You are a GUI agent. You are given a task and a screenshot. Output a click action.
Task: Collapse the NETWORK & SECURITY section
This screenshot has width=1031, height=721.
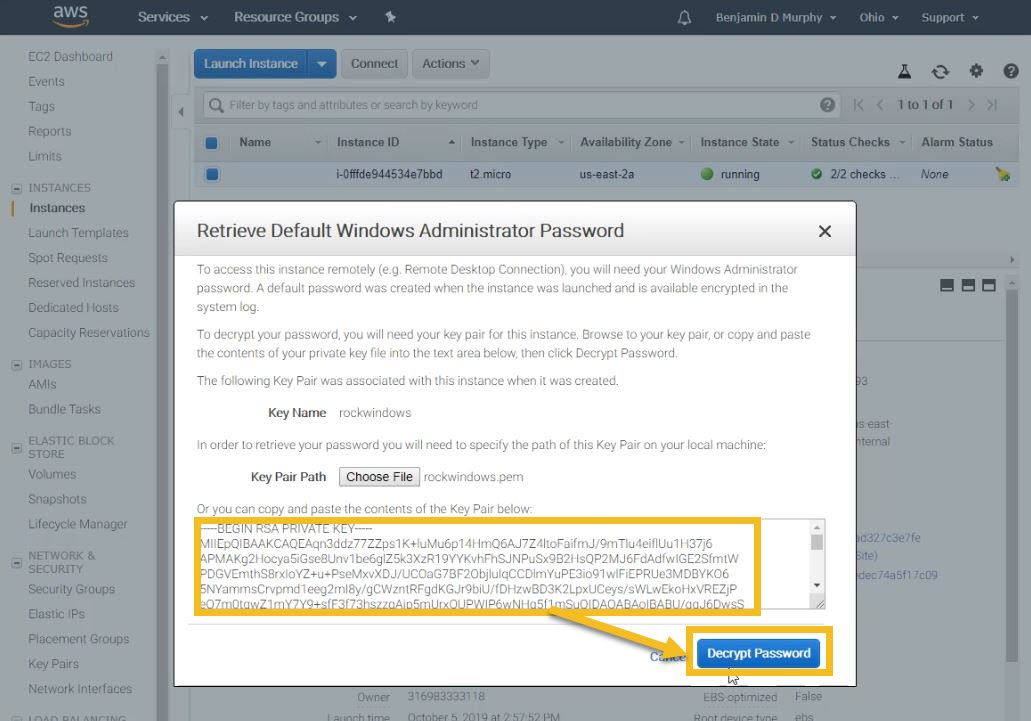pyautogui.click(x=16, y=563)
